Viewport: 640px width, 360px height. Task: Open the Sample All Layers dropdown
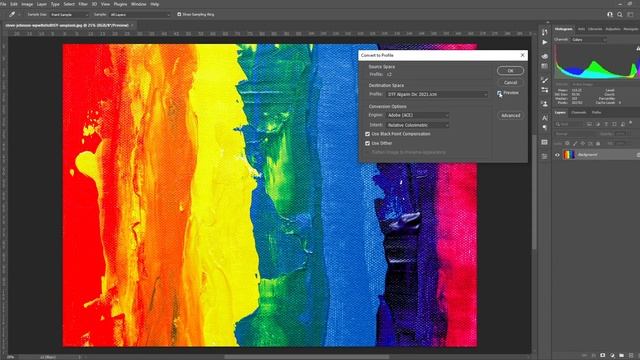pos(140,14)
